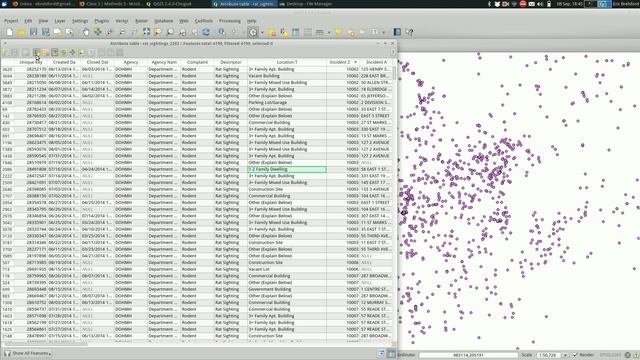Select the Pan Map hand tool
This screenshot has width=640, height=360.
coord(86,32)
